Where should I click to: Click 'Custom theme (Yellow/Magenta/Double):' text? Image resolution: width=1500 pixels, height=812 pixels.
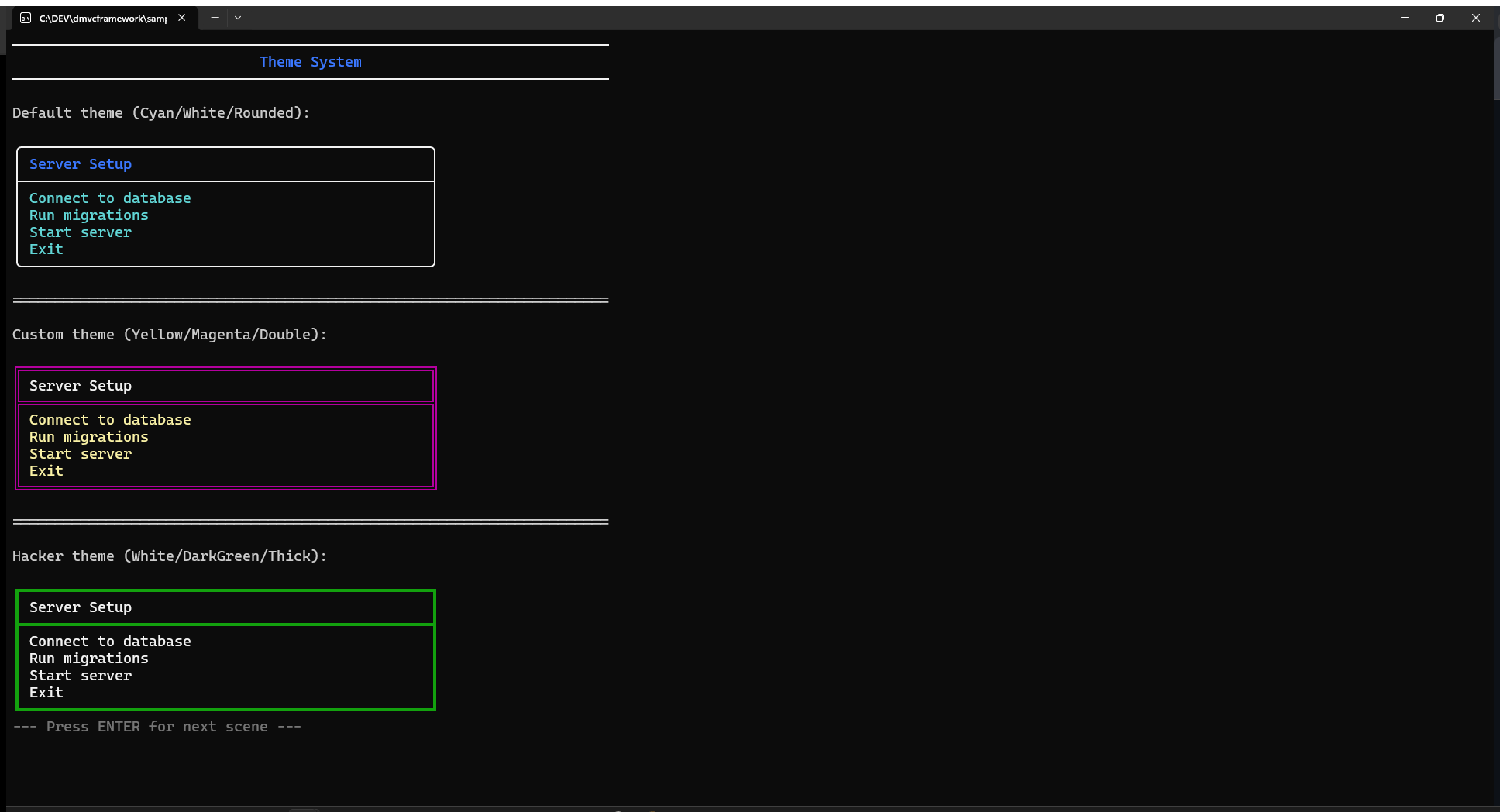tap(170, 335)
